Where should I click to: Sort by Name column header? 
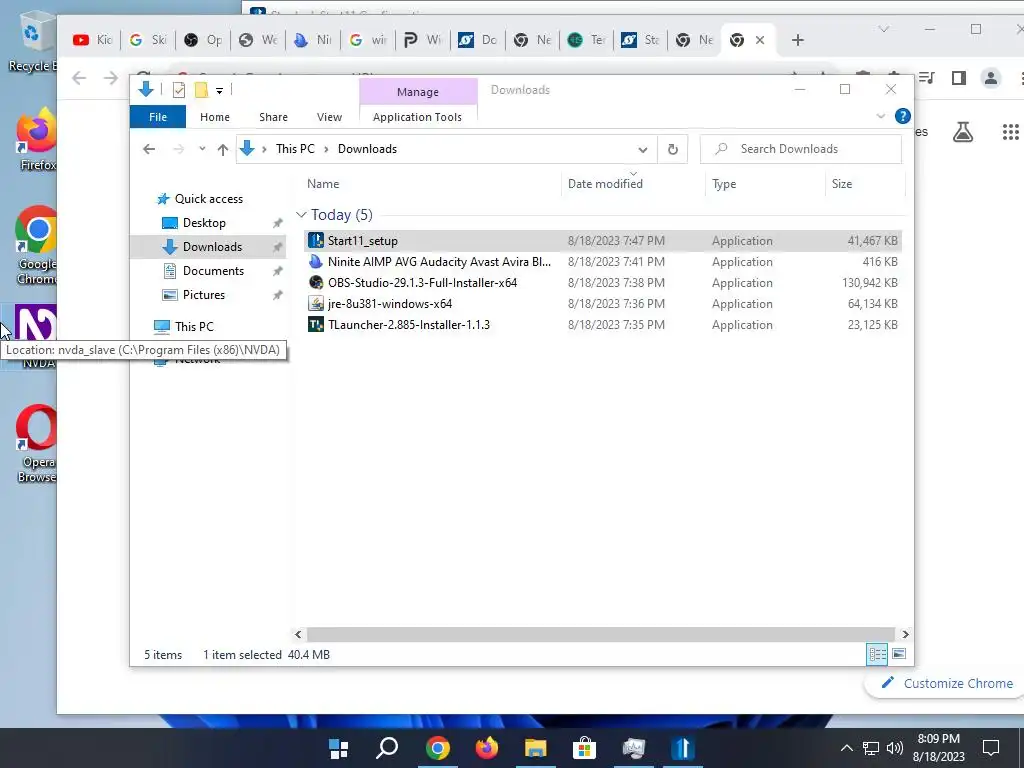431,184
